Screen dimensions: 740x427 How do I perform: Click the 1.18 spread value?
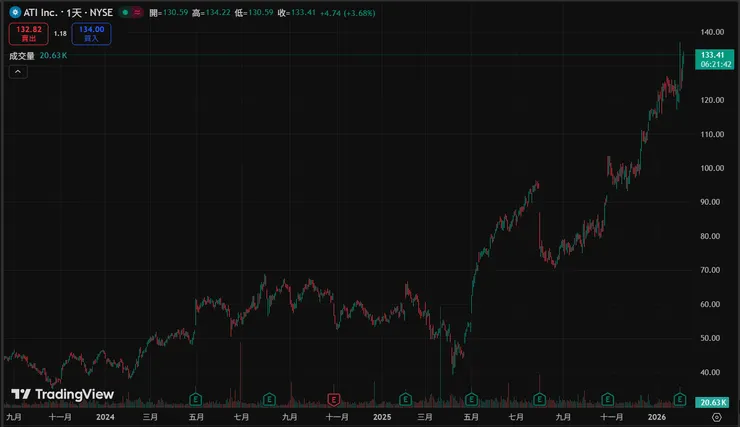pyautogui.click(x=60, y=33)
